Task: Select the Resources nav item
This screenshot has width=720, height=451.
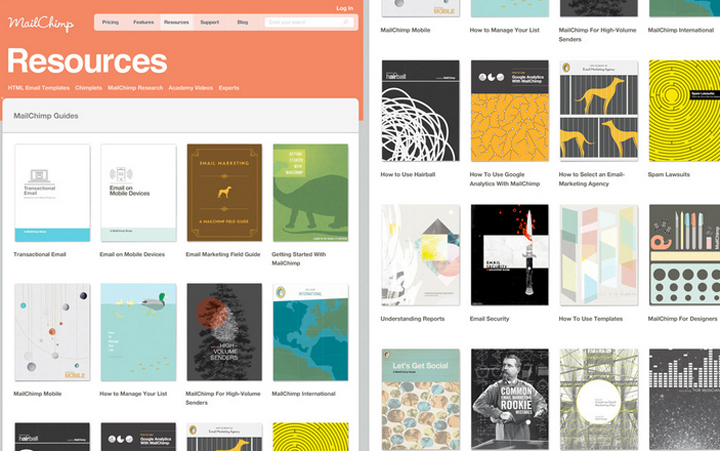Action: coord(176,22)
